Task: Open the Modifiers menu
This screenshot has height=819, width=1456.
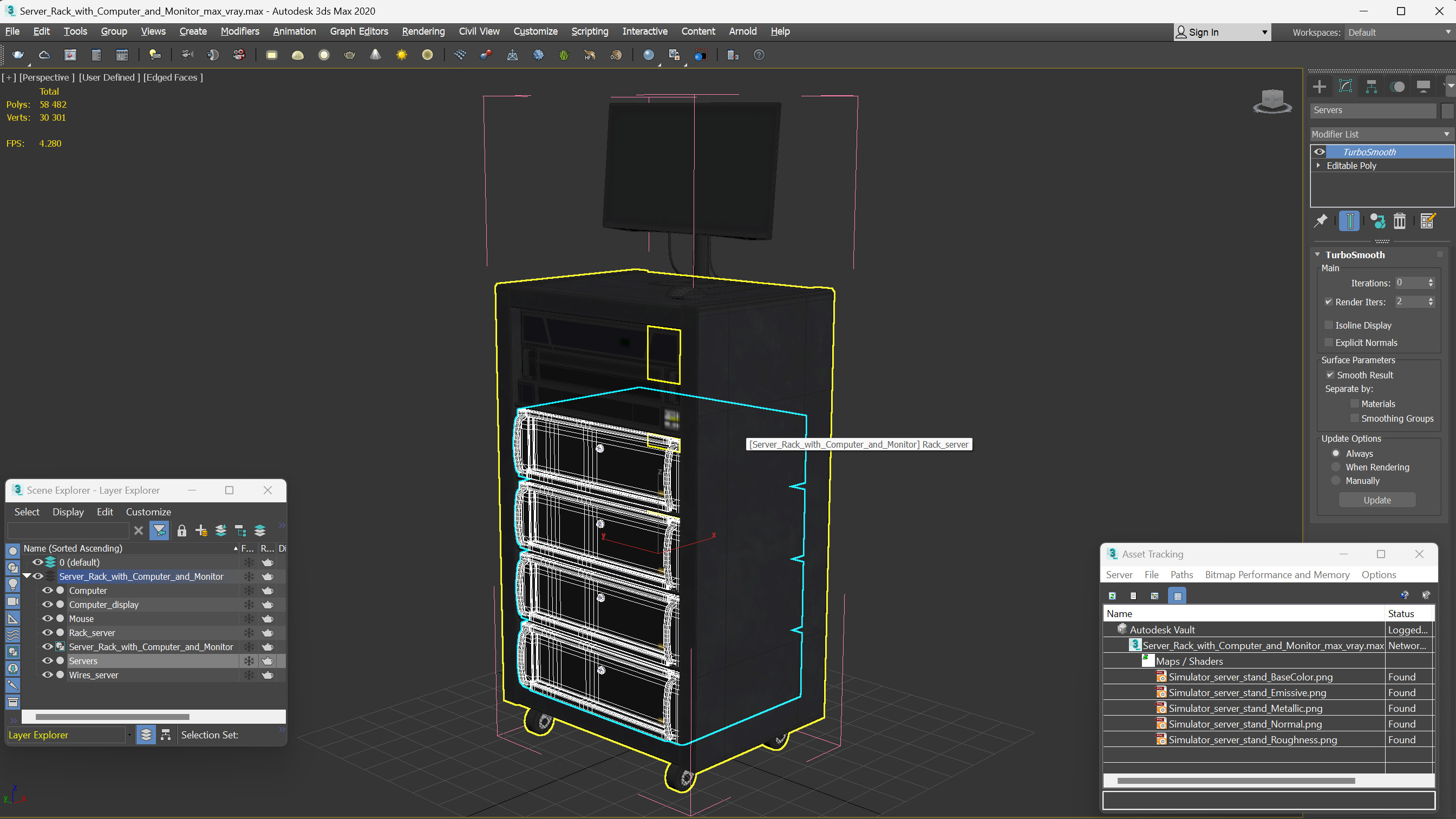Action: point(240,31)
